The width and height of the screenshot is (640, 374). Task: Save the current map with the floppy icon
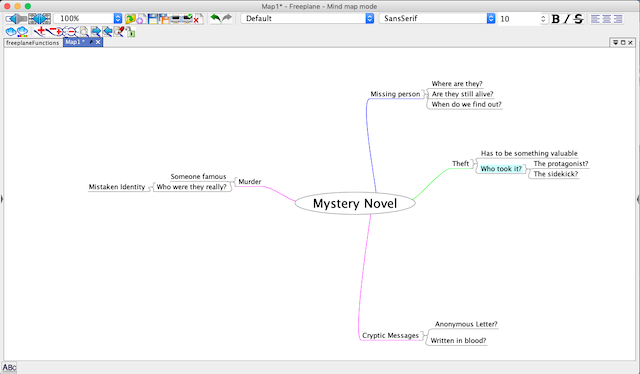pyautogui.click(x=153, y=18)
